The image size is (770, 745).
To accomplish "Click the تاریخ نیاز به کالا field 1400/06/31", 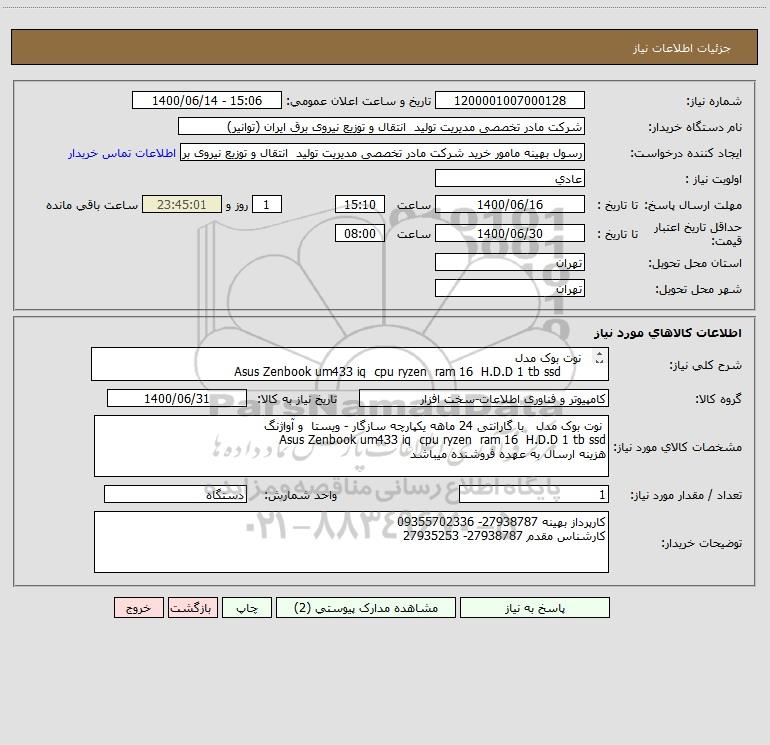I will [x=177, y=398].
